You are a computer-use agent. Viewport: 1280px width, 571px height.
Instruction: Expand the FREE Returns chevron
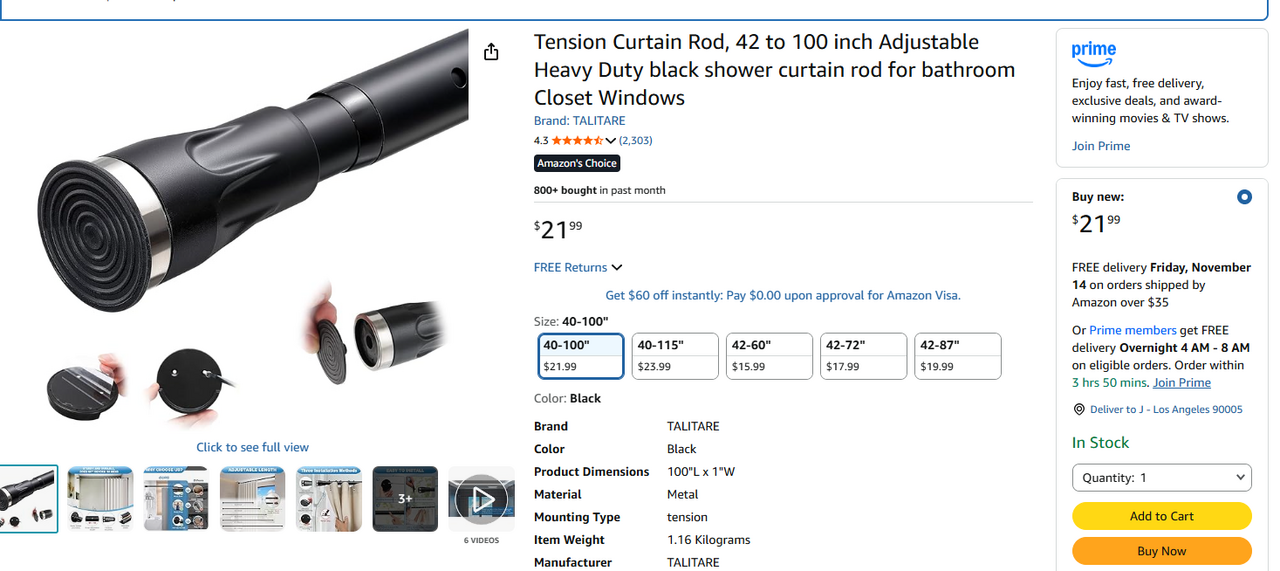tap(617, 268)
